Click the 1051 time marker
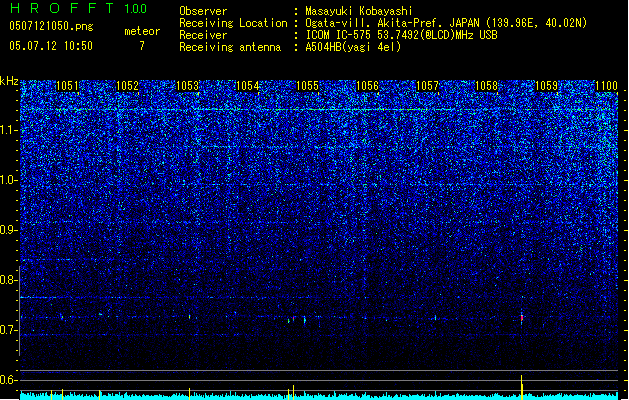The width and height of the screenshot is (629, 400). coord(67,86)
